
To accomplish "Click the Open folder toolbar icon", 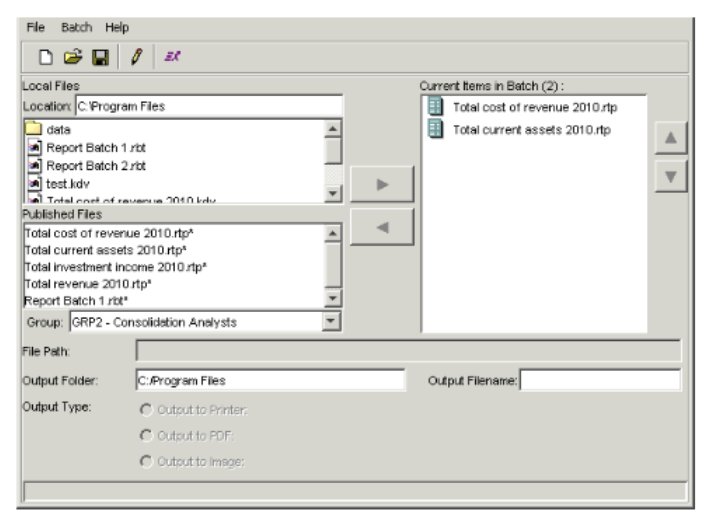I will point(72,59).
